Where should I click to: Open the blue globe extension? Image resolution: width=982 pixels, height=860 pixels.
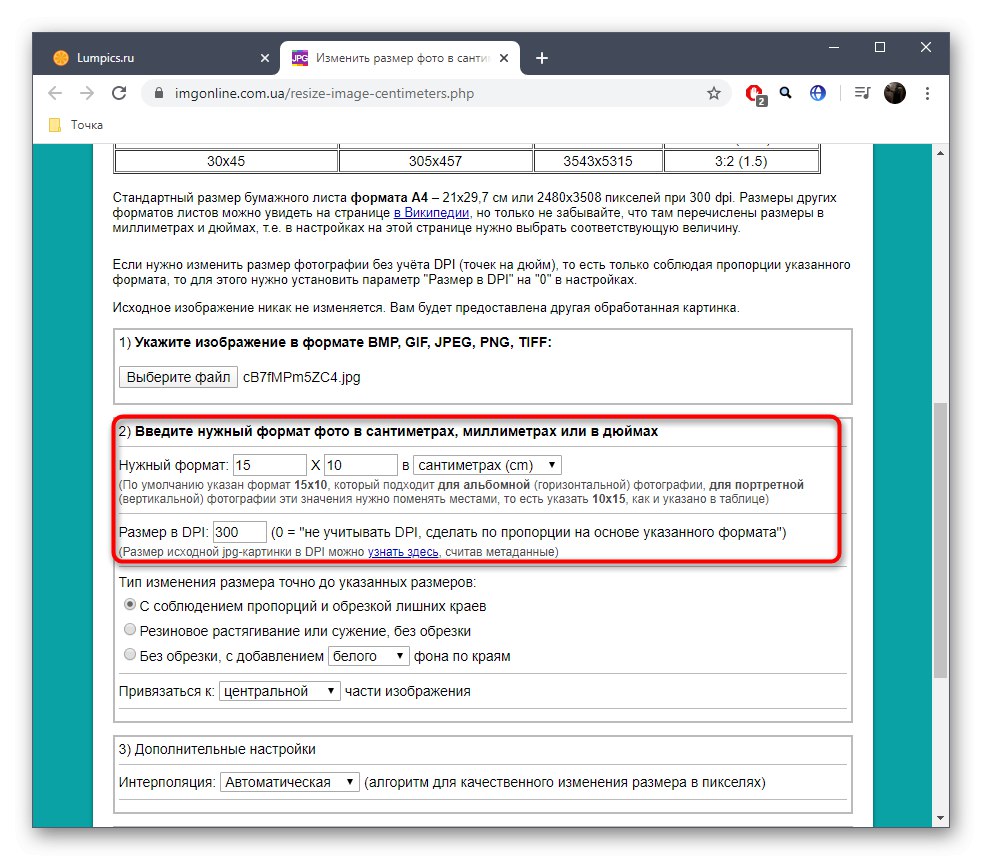[817, 93]
